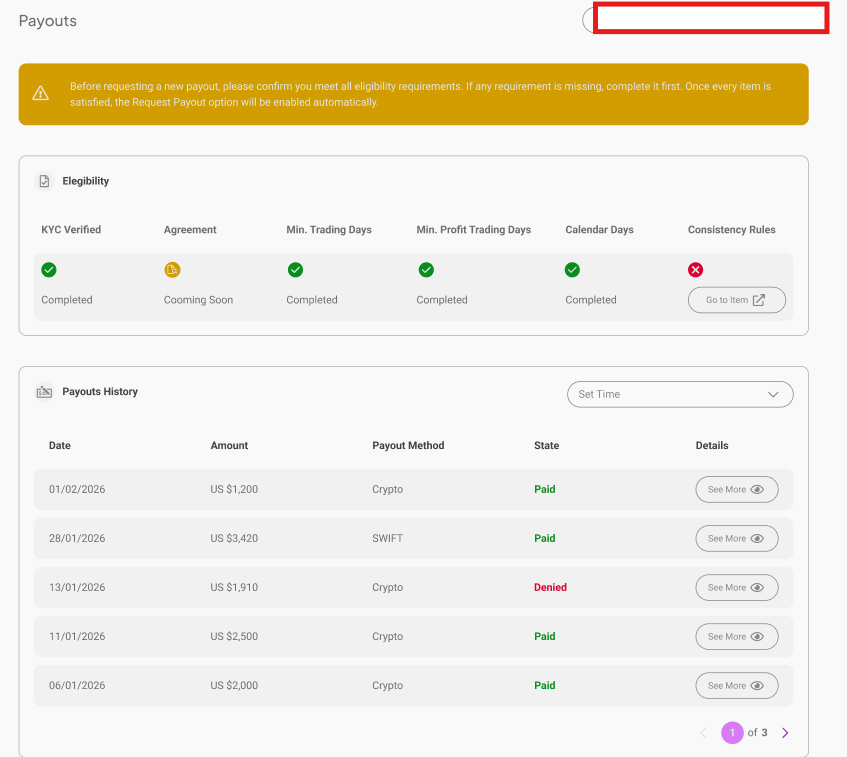
Task: Go to previous page of payouts
Action: tap(703, 733)
